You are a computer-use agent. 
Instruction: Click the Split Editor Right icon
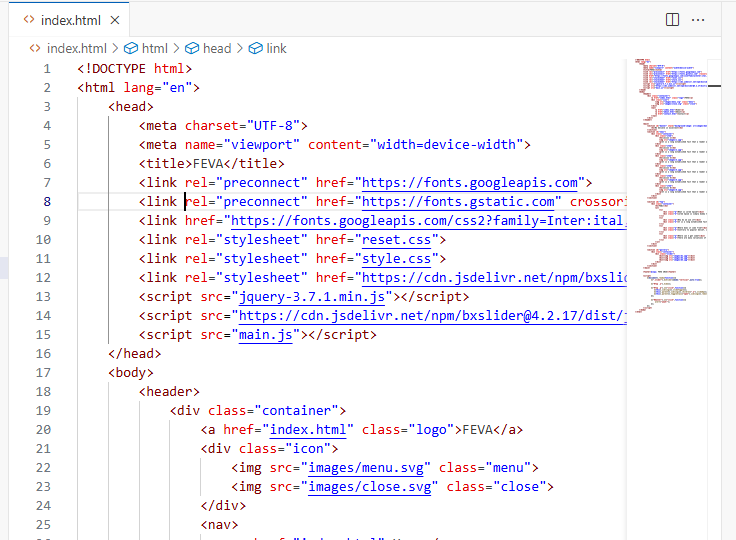point(673,20)
